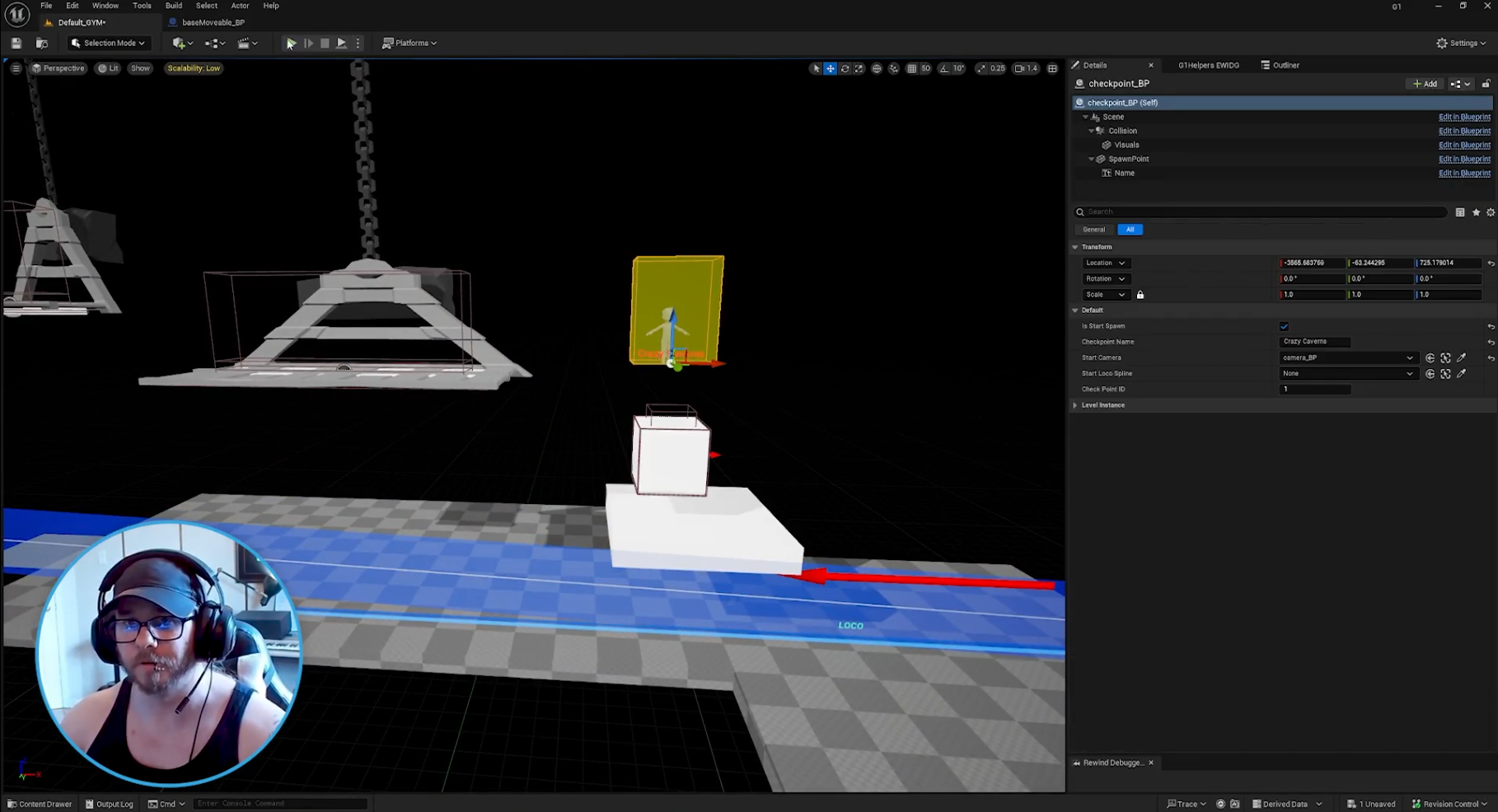
Task: Click the Checkpoint Name text field
Action: click(x=1315, y=342)
